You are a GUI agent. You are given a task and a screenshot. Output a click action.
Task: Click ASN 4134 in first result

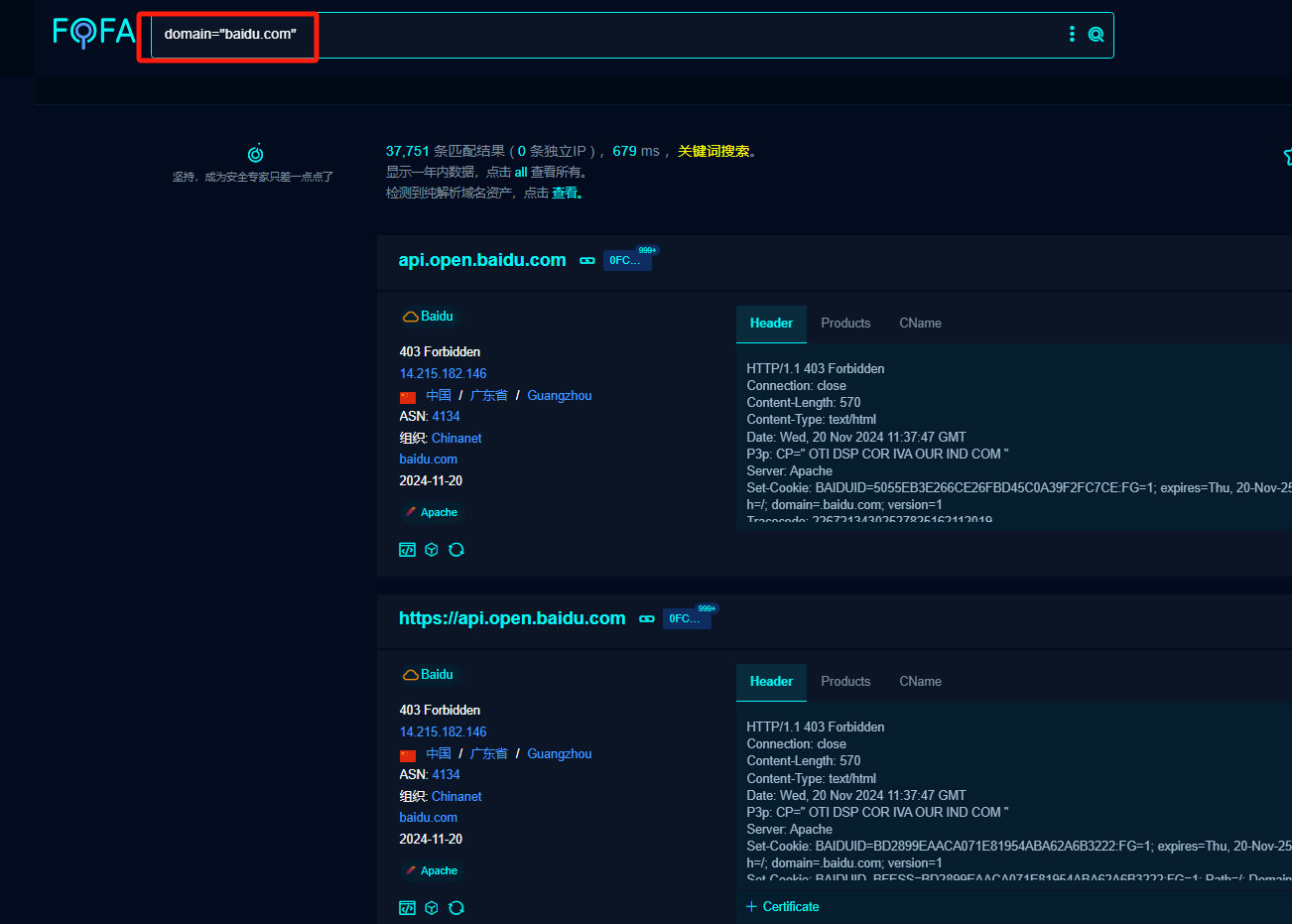tap(446, 416)
